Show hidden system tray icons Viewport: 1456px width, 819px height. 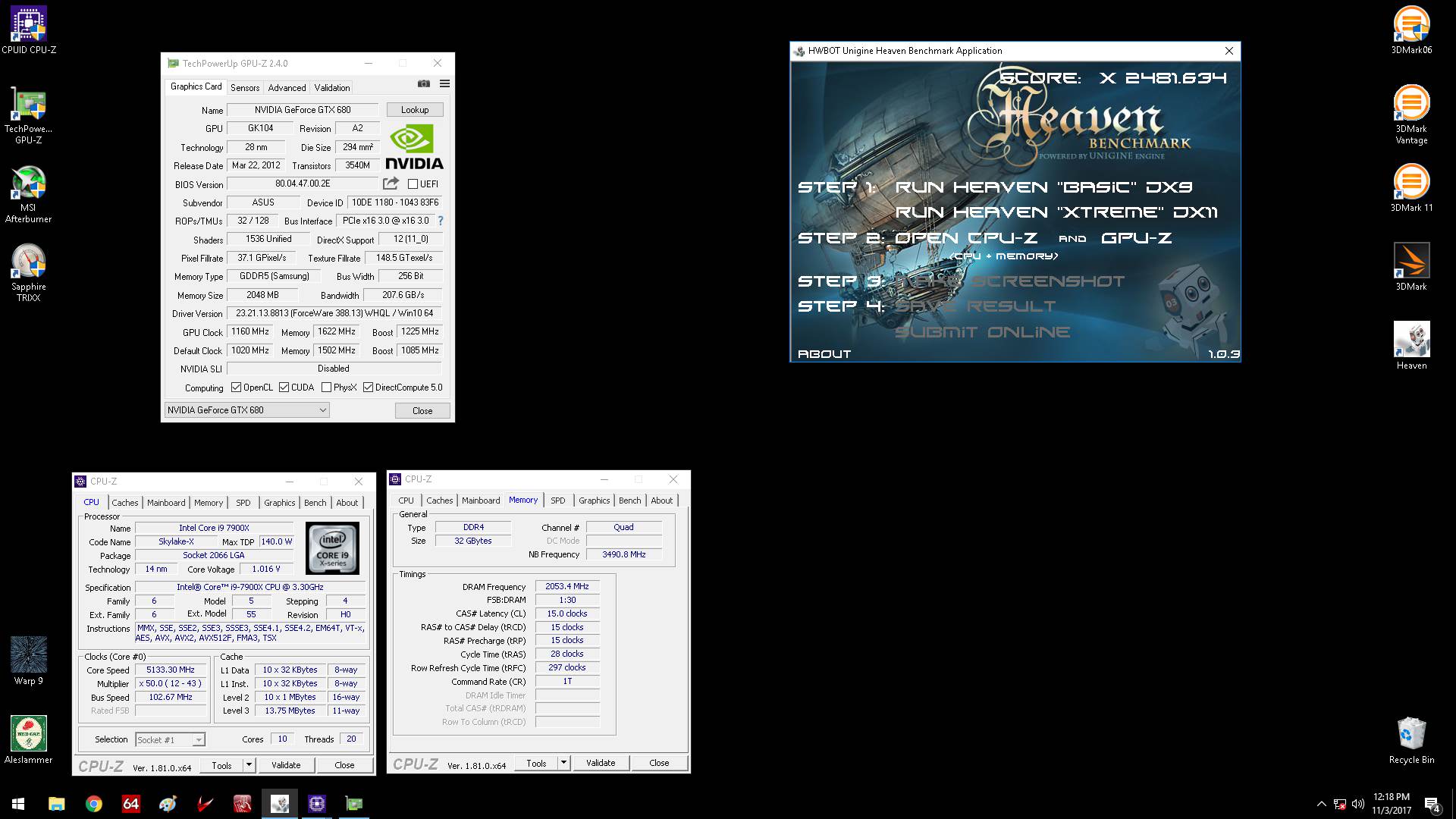pos(1322,804)
